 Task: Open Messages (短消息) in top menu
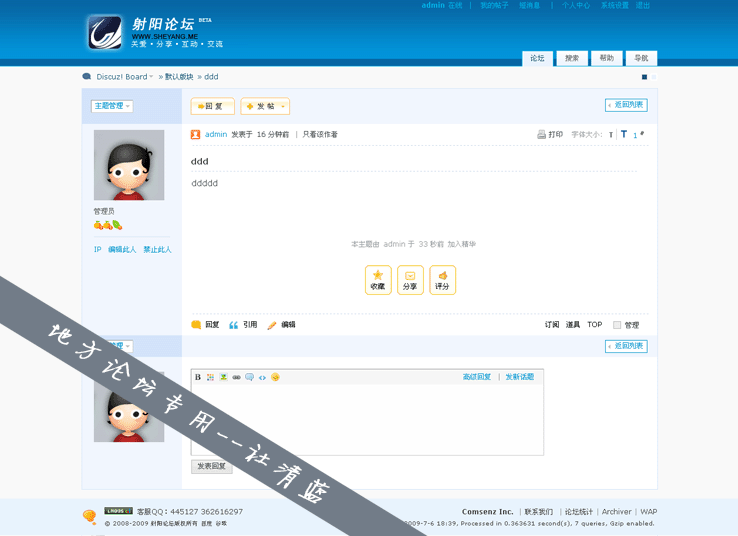(529, 5)
